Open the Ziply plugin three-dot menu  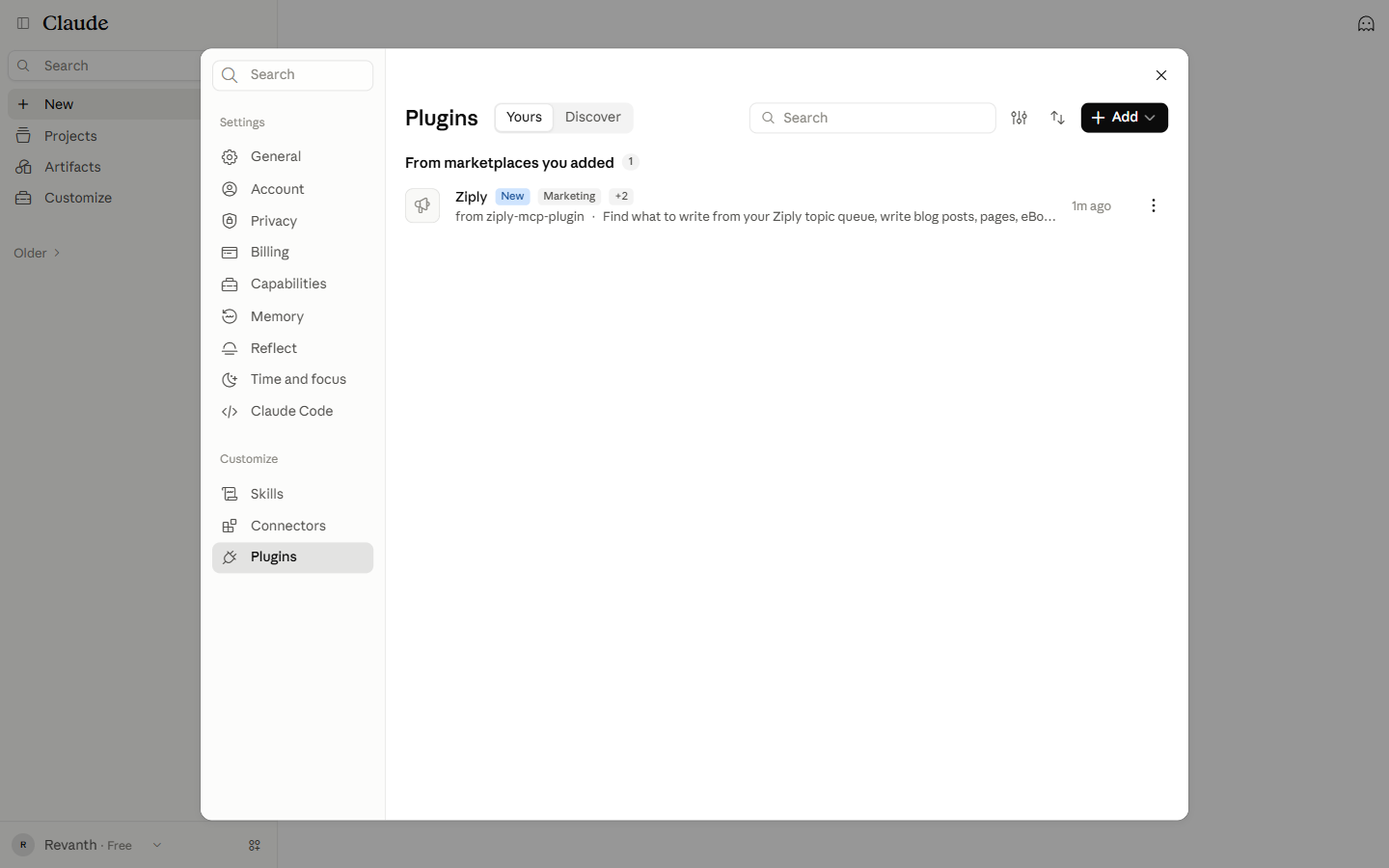[x=1154, y=205]
